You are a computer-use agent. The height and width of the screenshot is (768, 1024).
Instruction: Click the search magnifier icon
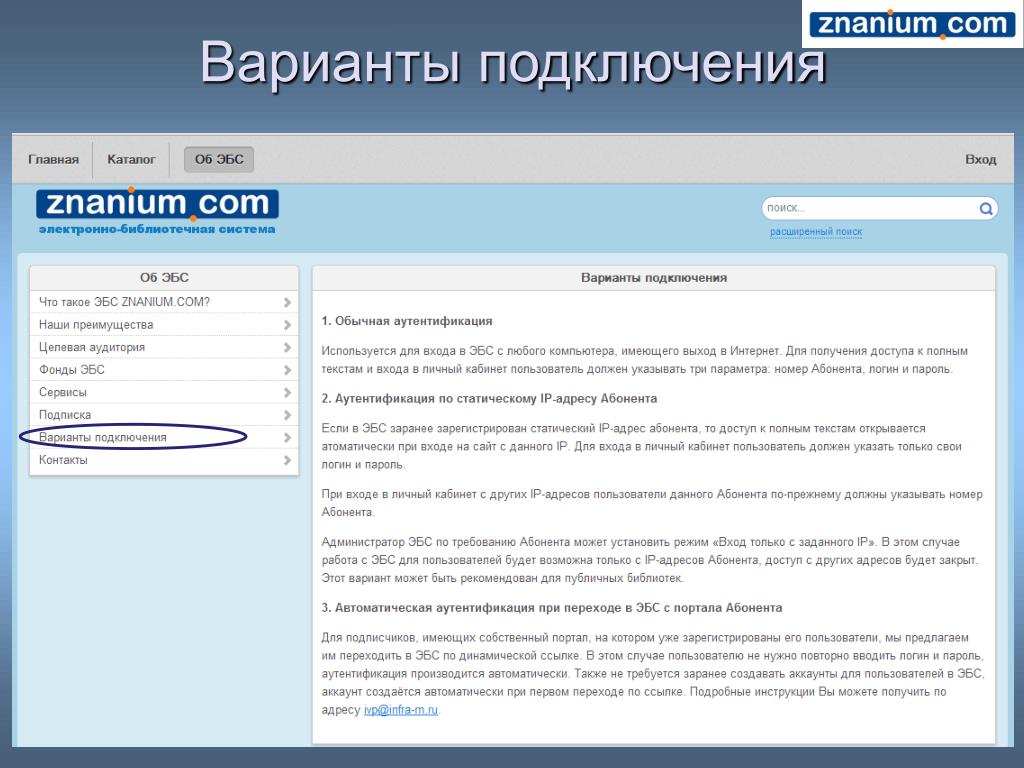tap(985, 209)
